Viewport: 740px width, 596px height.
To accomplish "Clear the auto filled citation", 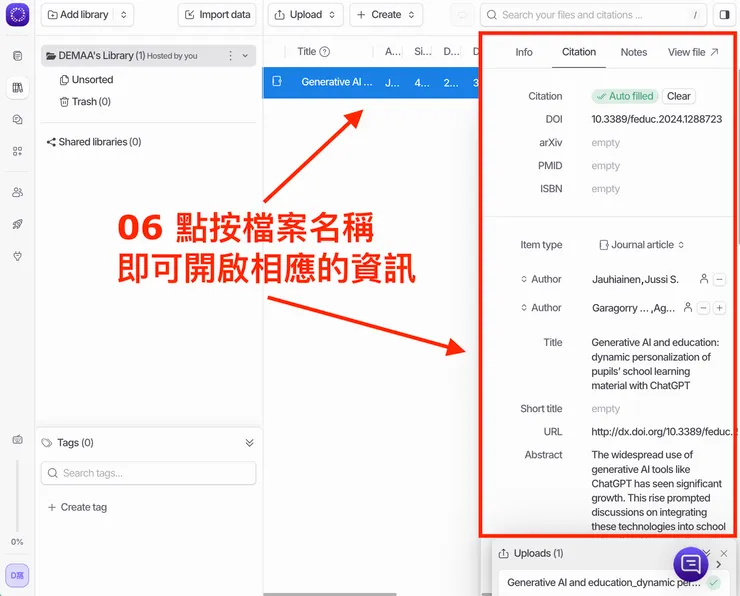I will (679, 96).
